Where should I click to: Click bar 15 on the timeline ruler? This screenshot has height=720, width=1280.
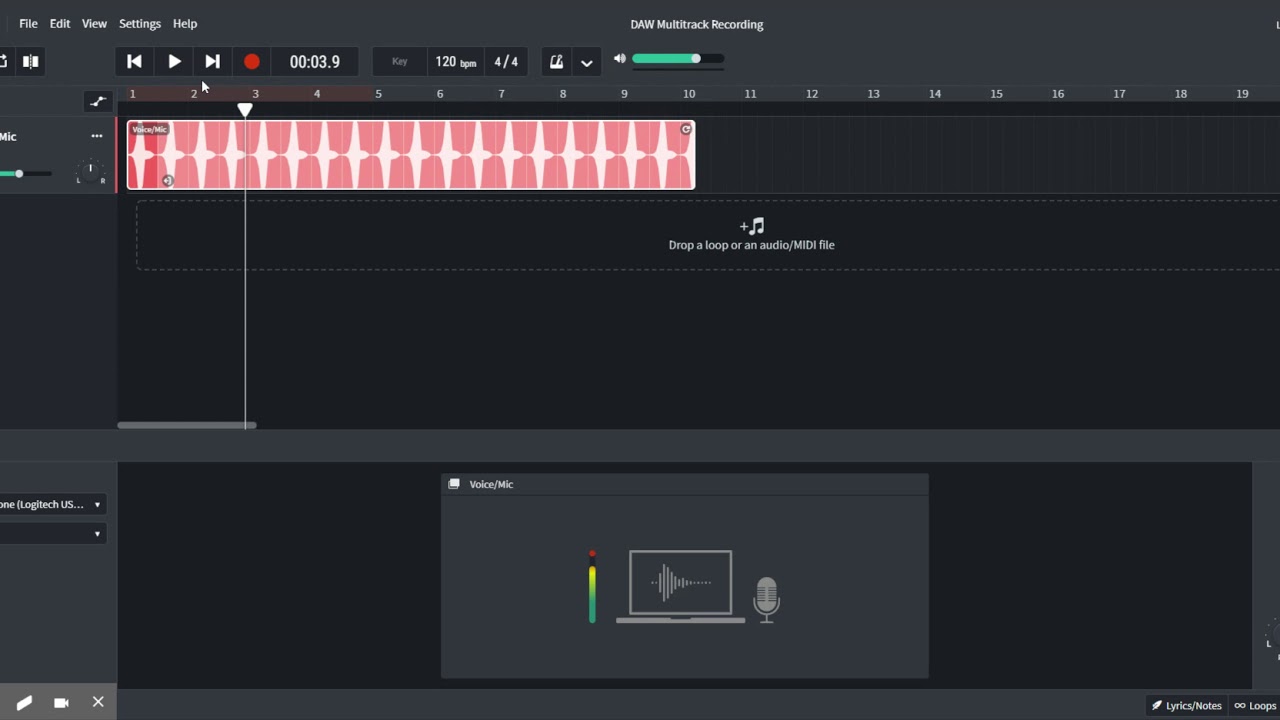[996, 94]
